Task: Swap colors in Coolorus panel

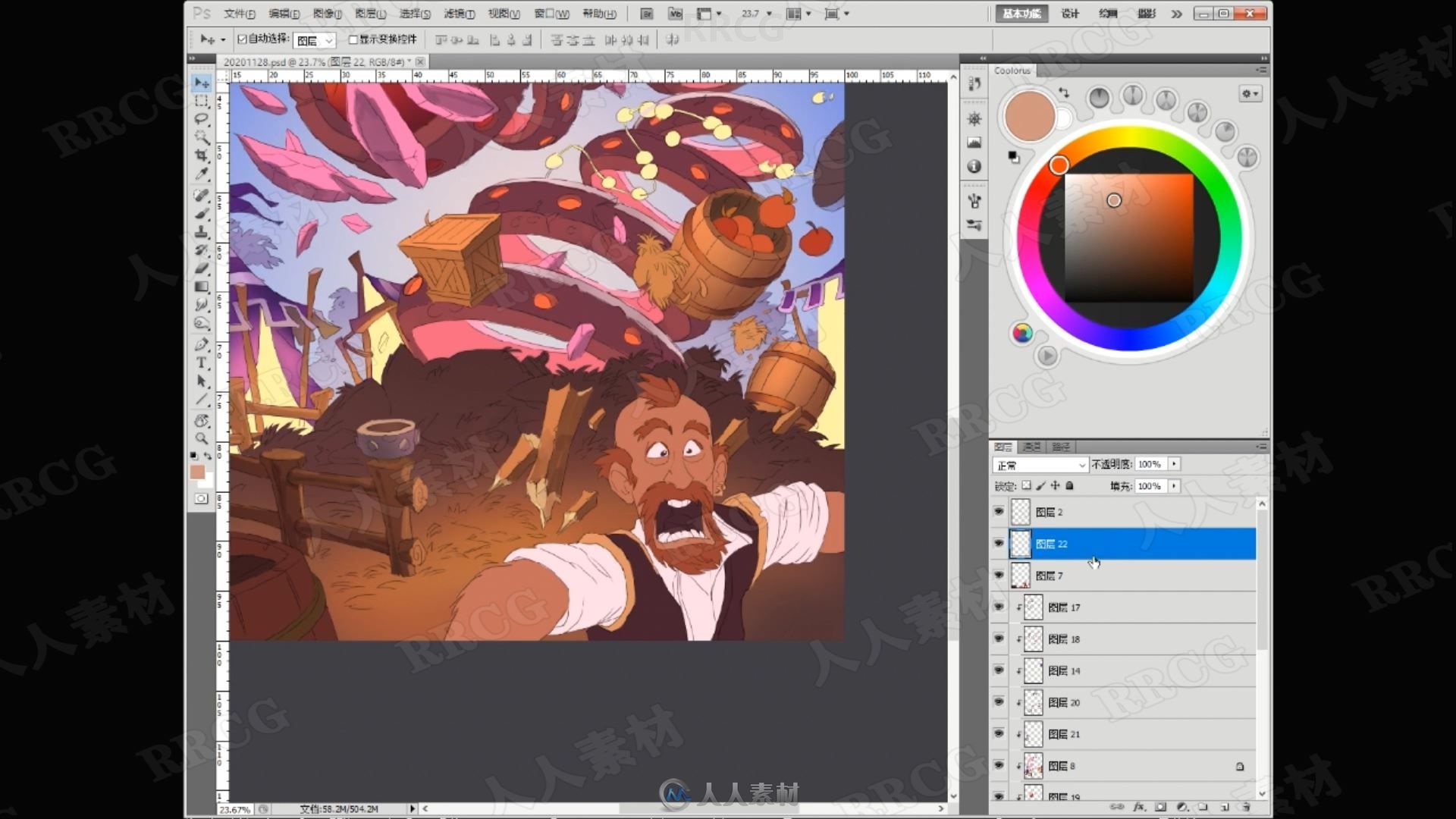Action: click(x=1064, y=93)
